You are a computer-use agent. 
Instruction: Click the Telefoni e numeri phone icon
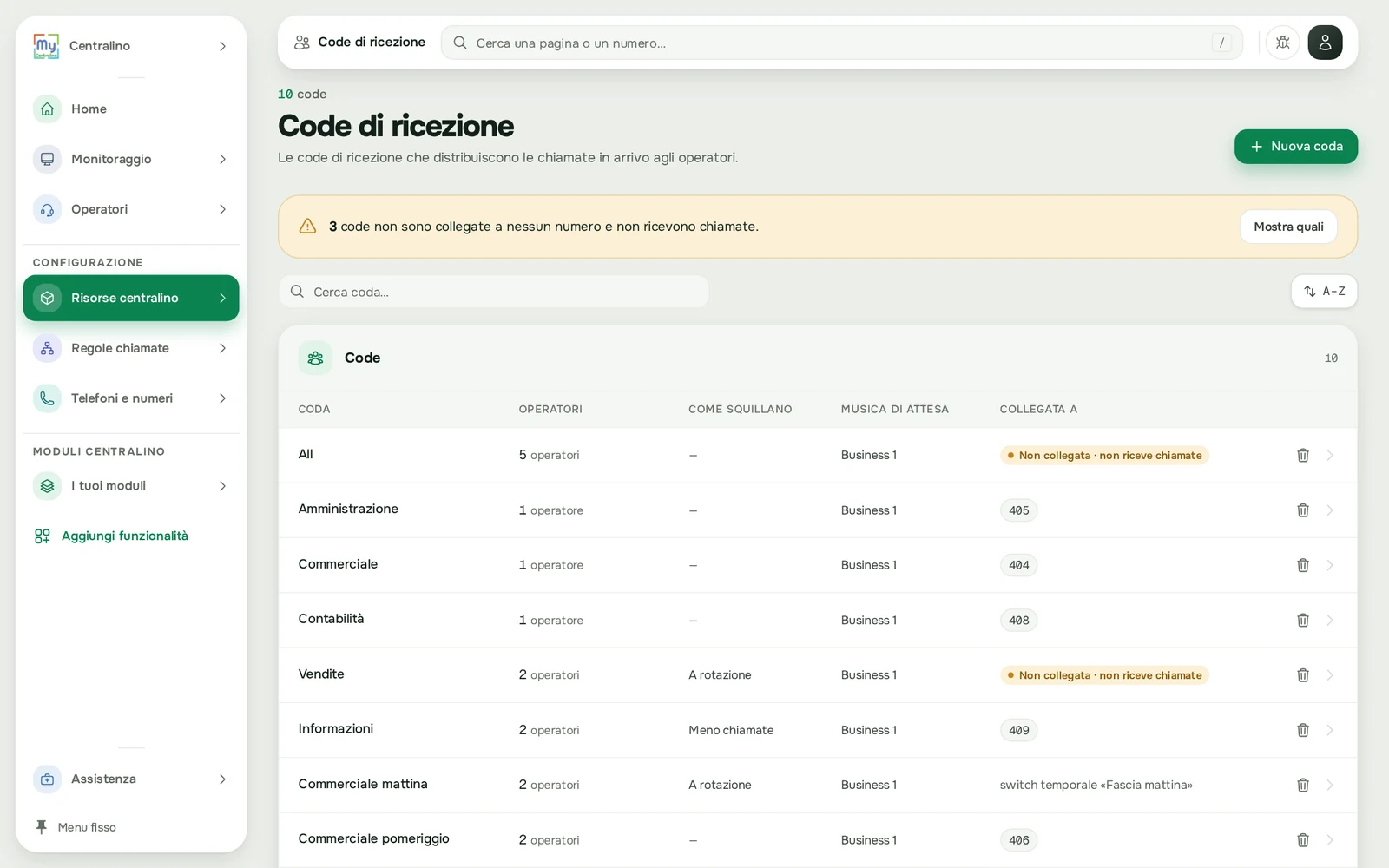coord(47,398)
